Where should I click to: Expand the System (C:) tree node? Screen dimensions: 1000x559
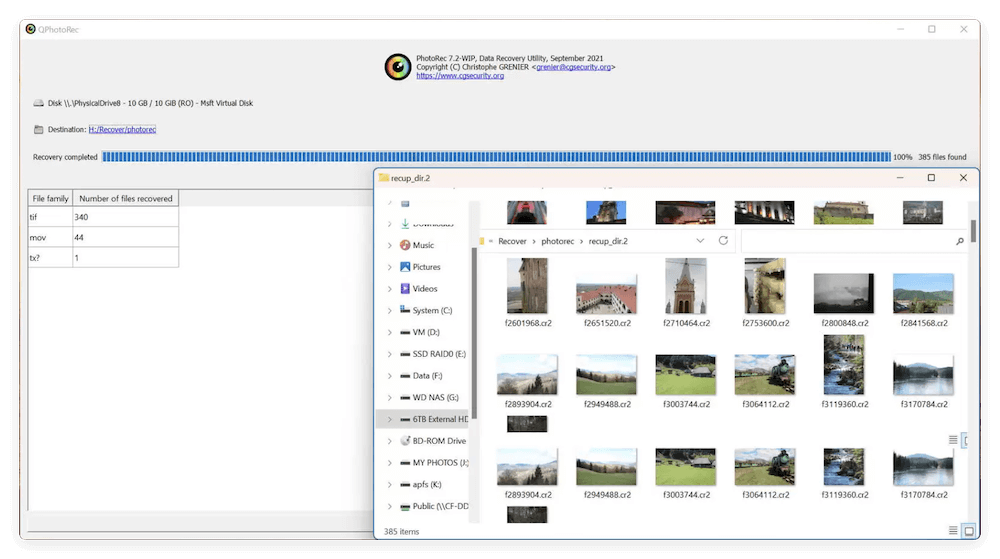390,310
